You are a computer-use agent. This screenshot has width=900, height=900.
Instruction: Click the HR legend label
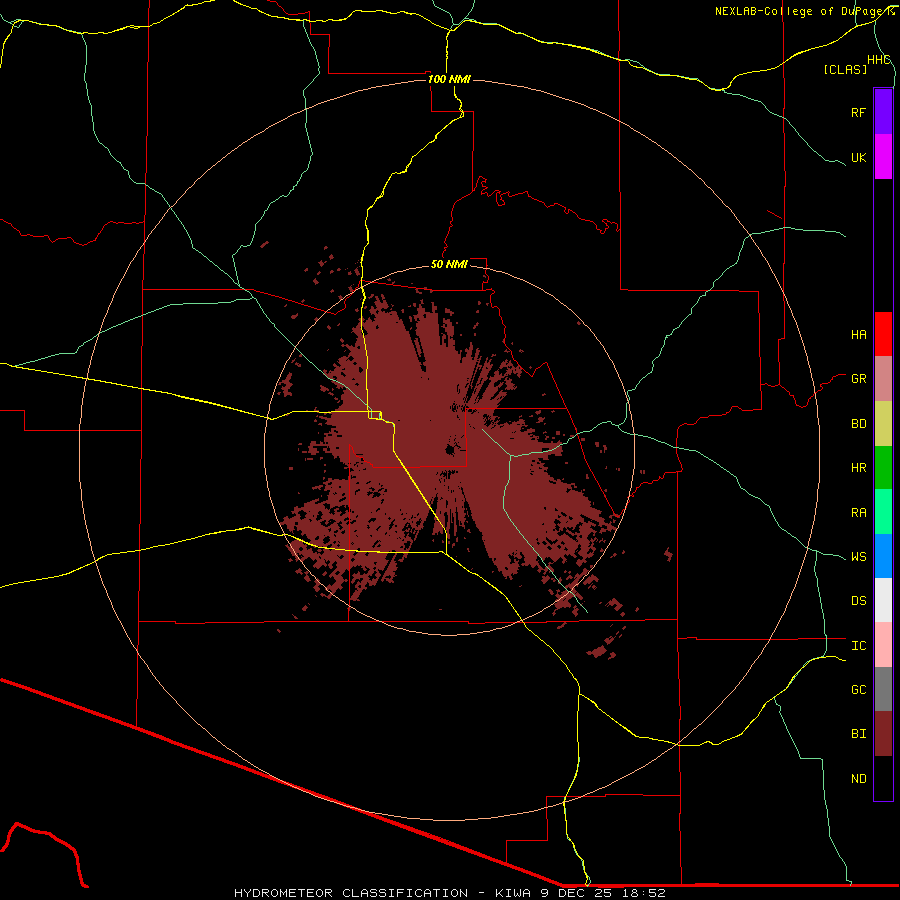tap(858, 468)
